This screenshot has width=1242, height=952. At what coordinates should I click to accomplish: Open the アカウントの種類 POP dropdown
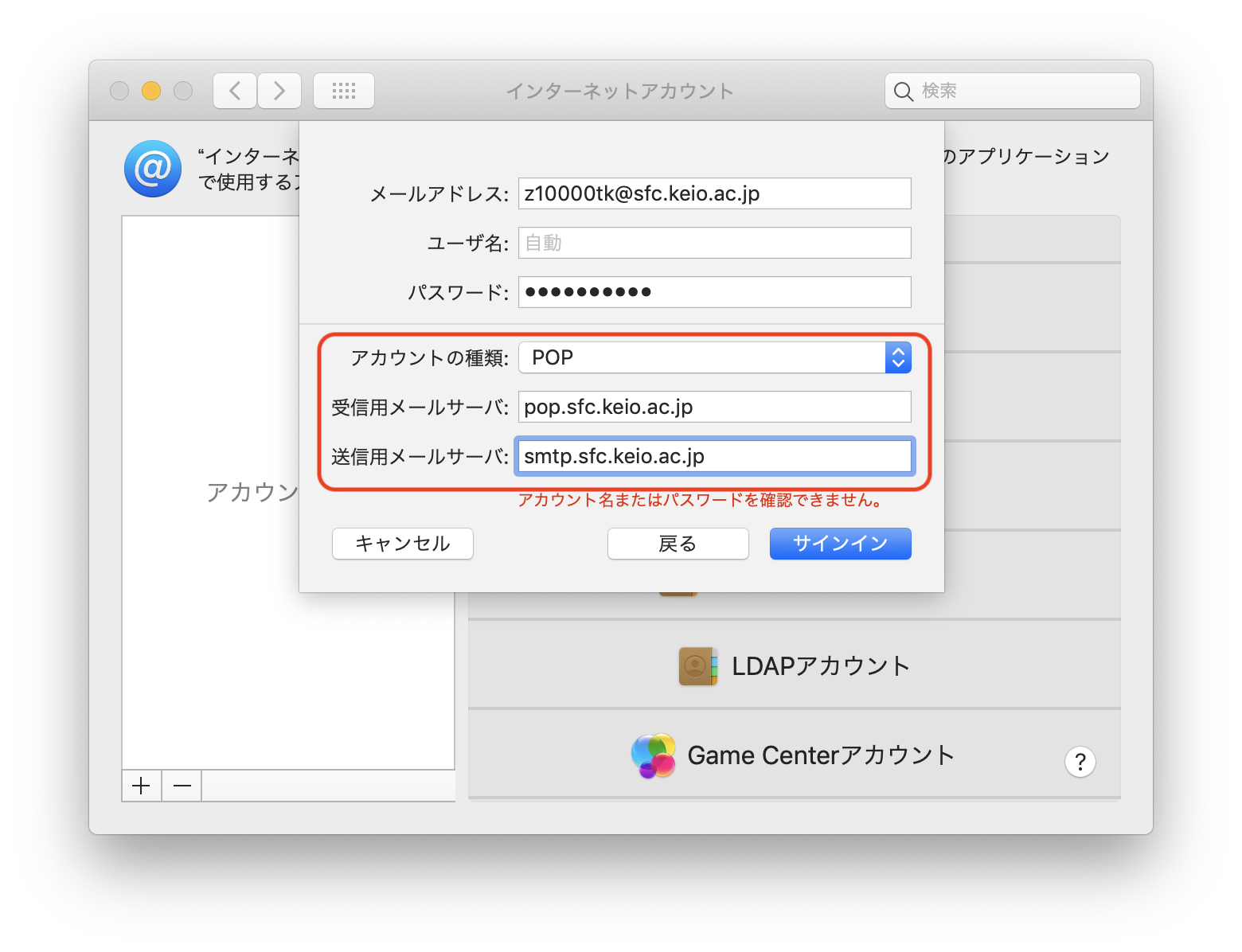(714, 357)
